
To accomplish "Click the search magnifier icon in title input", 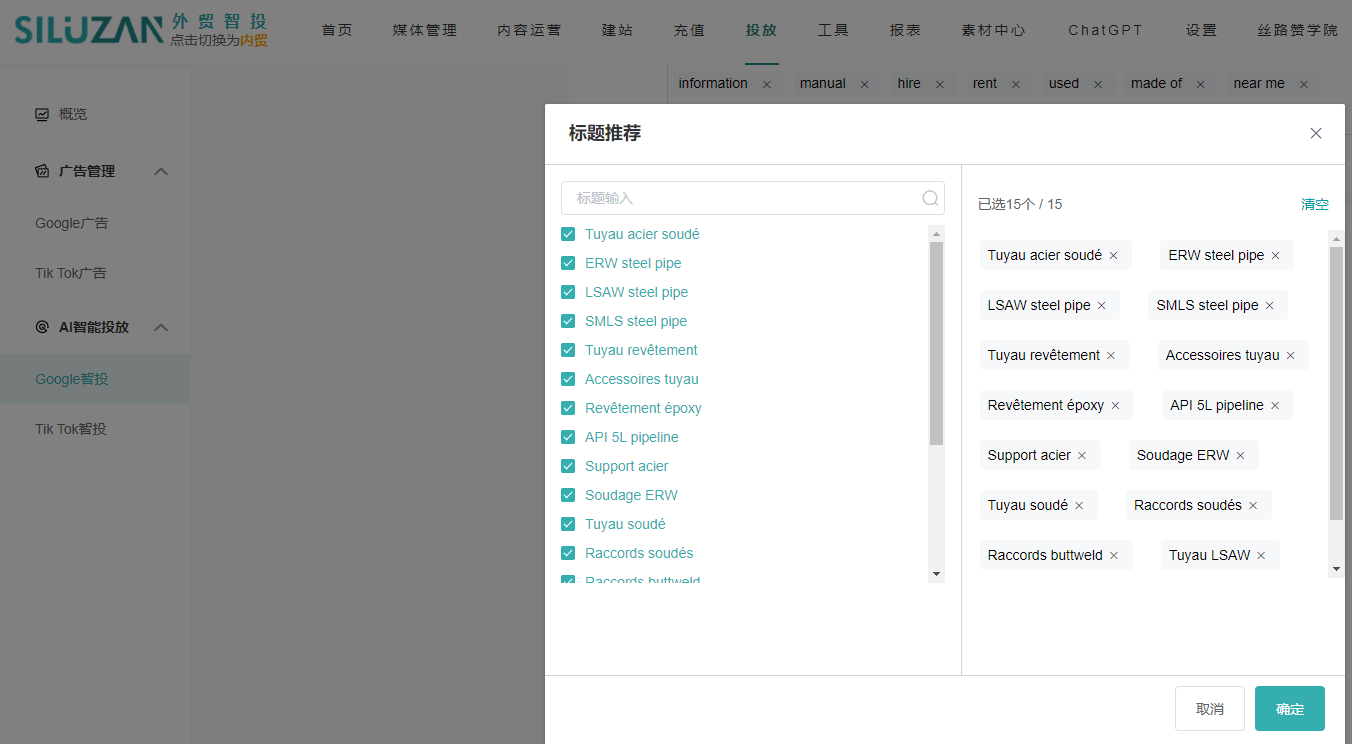I will tap(930, 198).
